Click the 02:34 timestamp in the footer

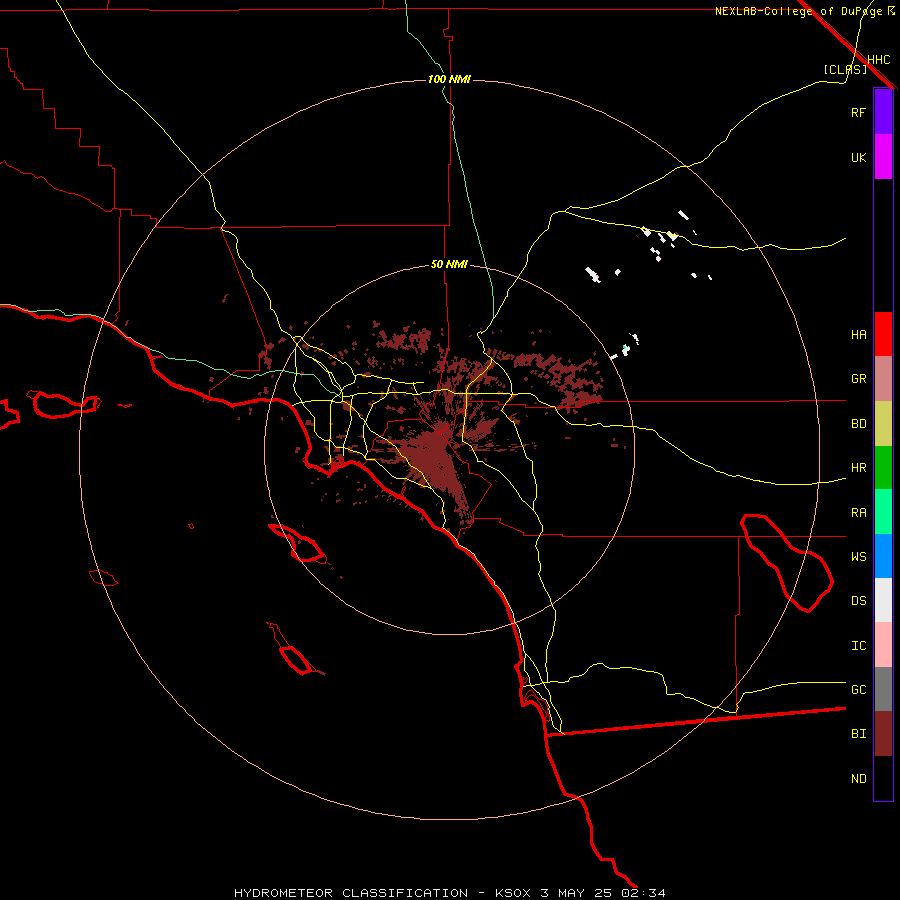coord(643,893)
